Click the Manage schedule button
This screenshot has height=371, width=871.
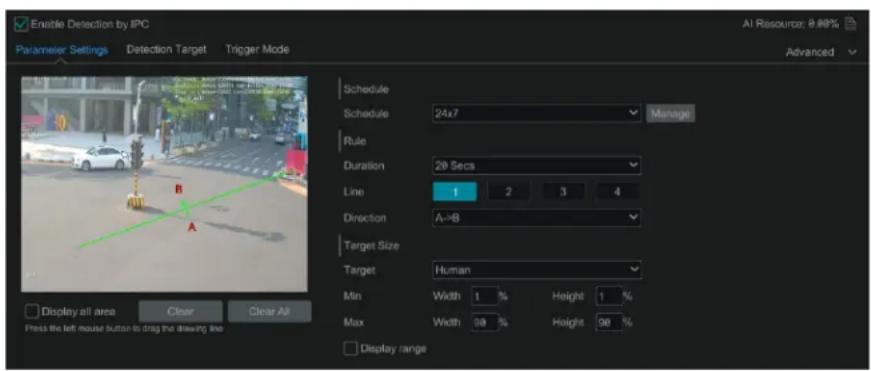click(670, 114)
